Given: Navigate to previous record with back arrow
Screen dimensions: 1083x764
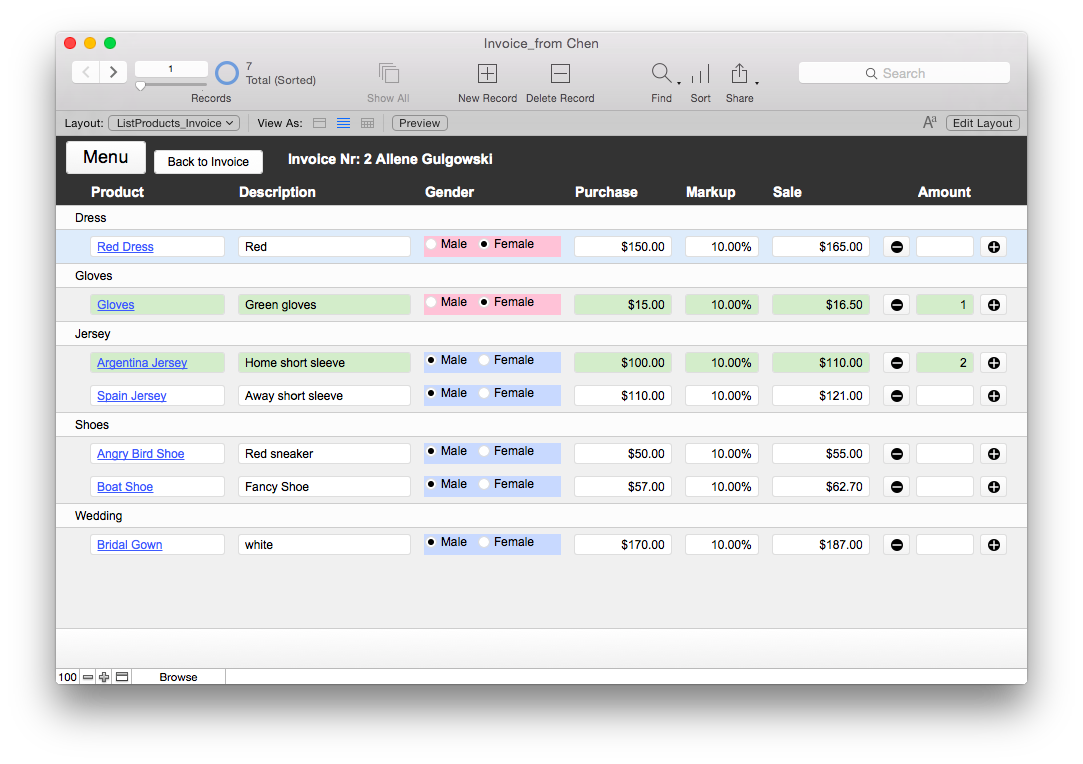Looking at the screenshot, I should 86,72.
